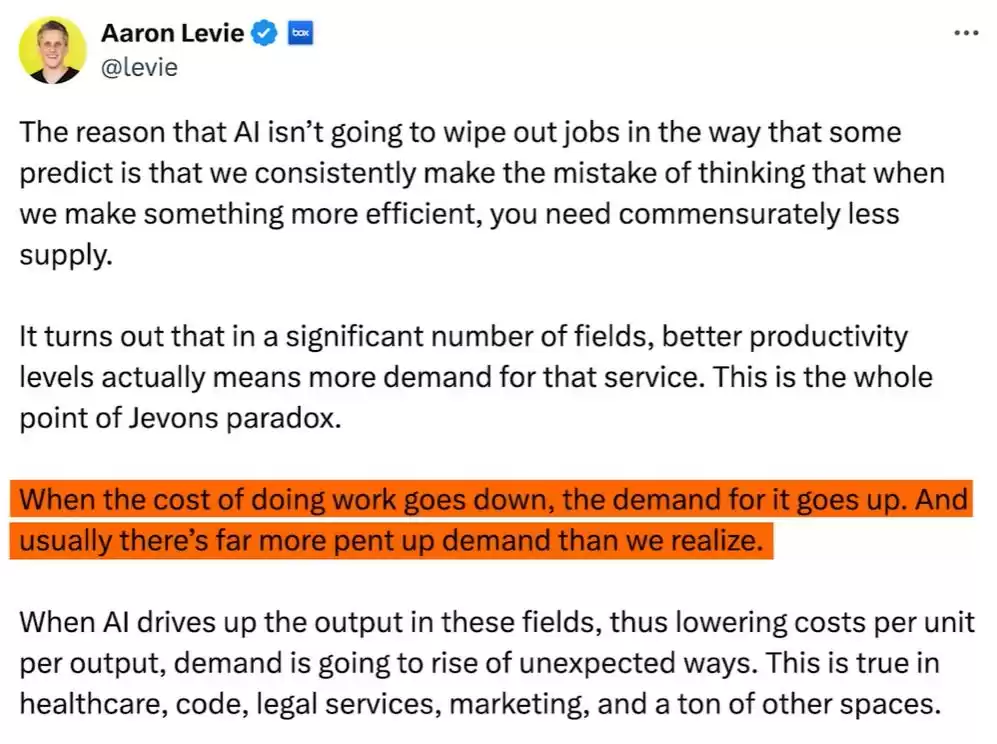Visit the @levie handle profile link
997x744 pixels.
(x=139, y=68)
